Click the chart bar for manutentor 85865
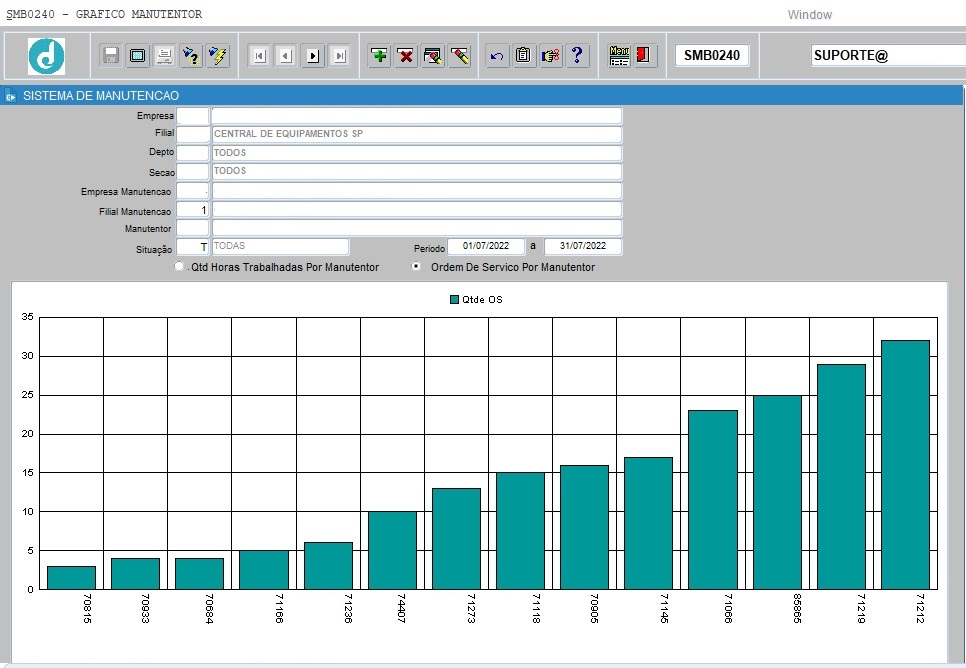The image size is (966, 668). pyautogui.click(x=777, y=492)
